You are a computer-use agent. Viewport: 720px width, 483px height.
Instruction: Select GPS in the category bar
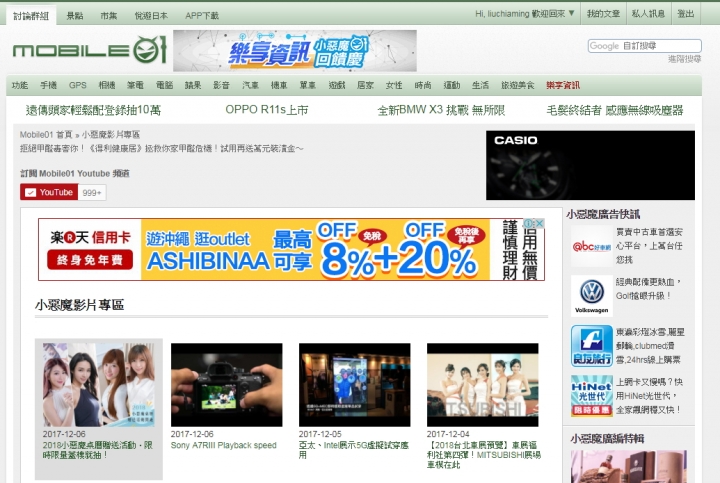[78, 85]
